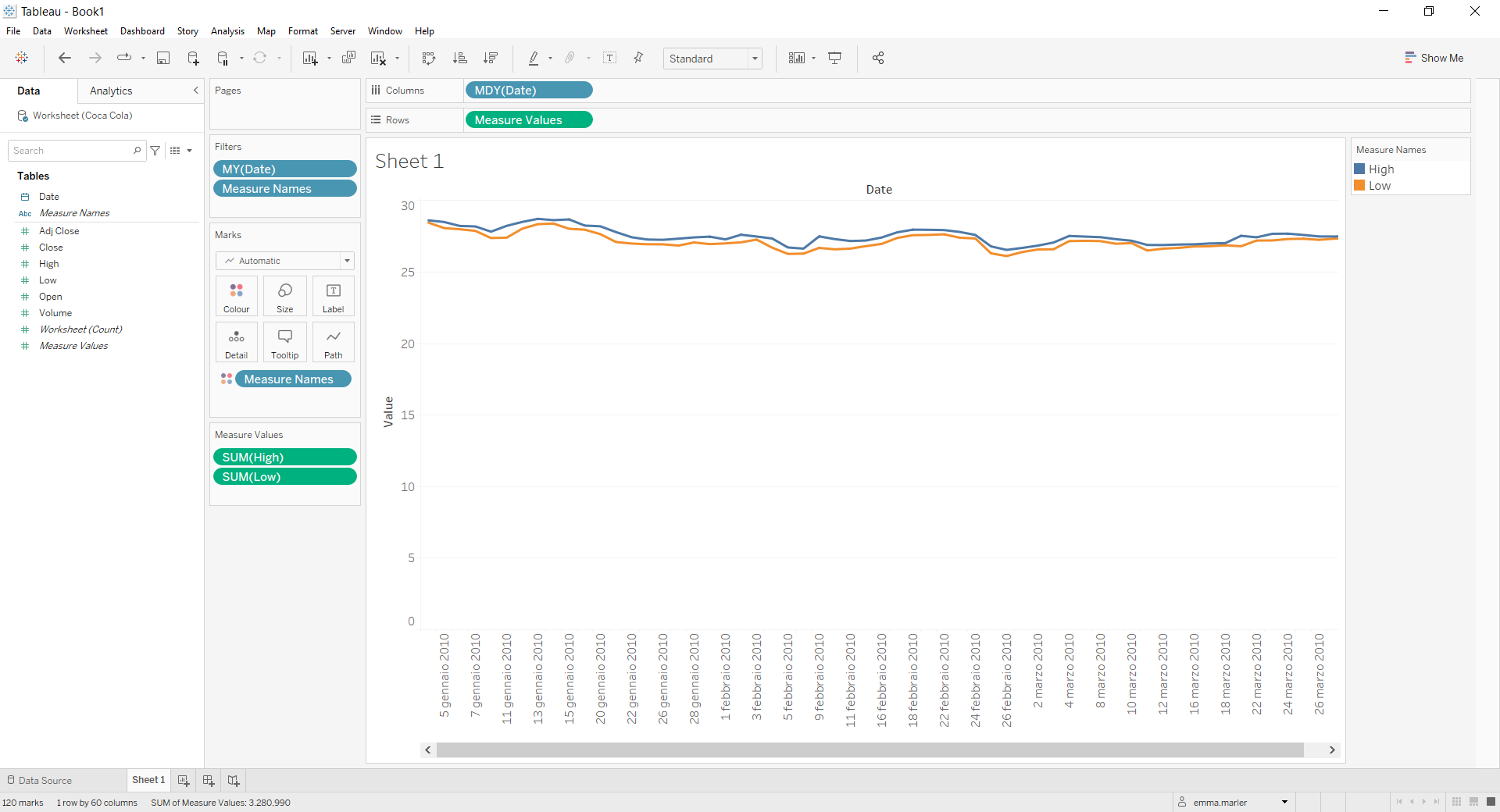This screenshot has width=1500, height=812.
Task: Go to the Data Source page
Action: tap(44, 780)
